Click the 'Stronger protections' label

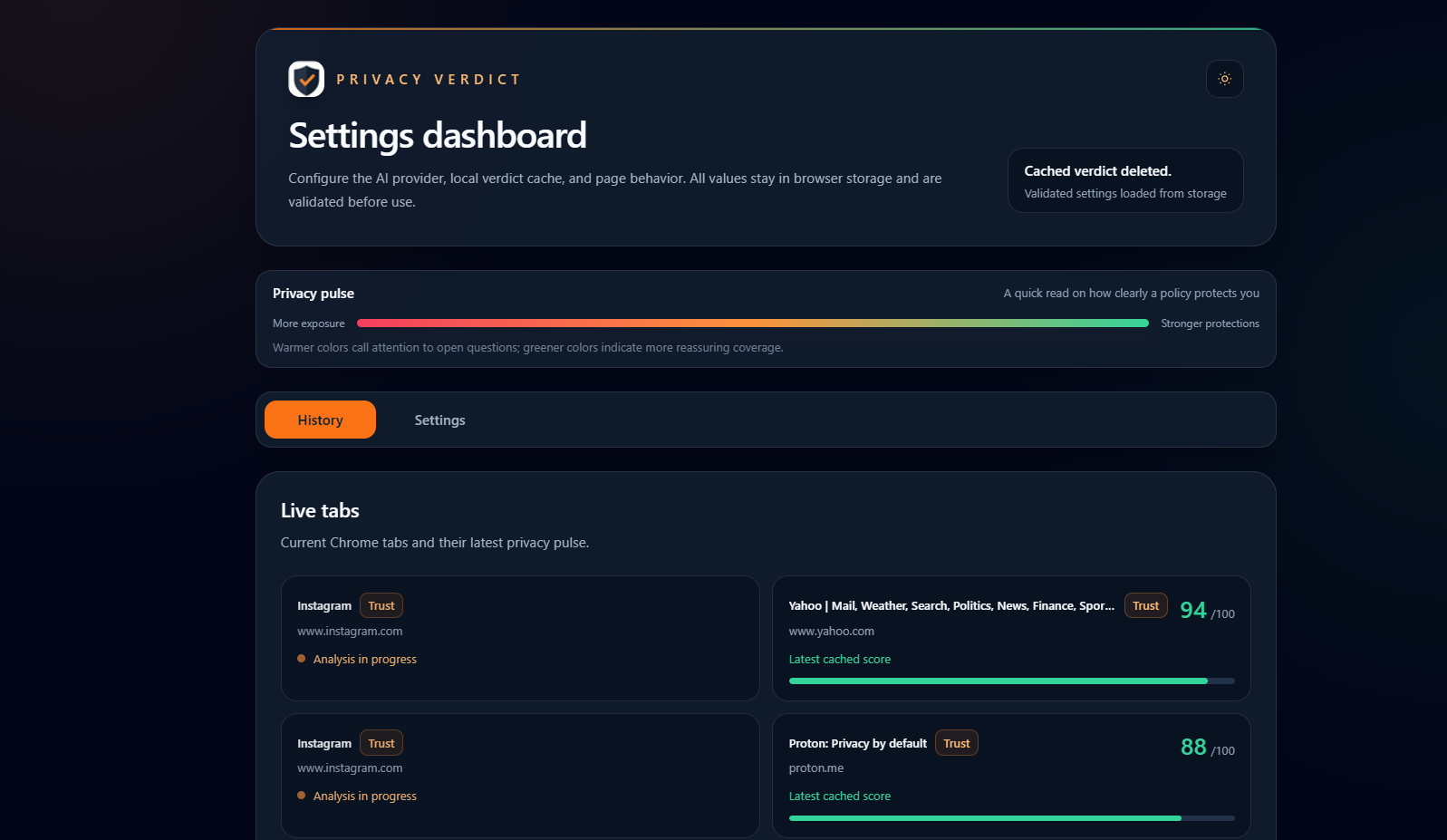[1210, 323]
